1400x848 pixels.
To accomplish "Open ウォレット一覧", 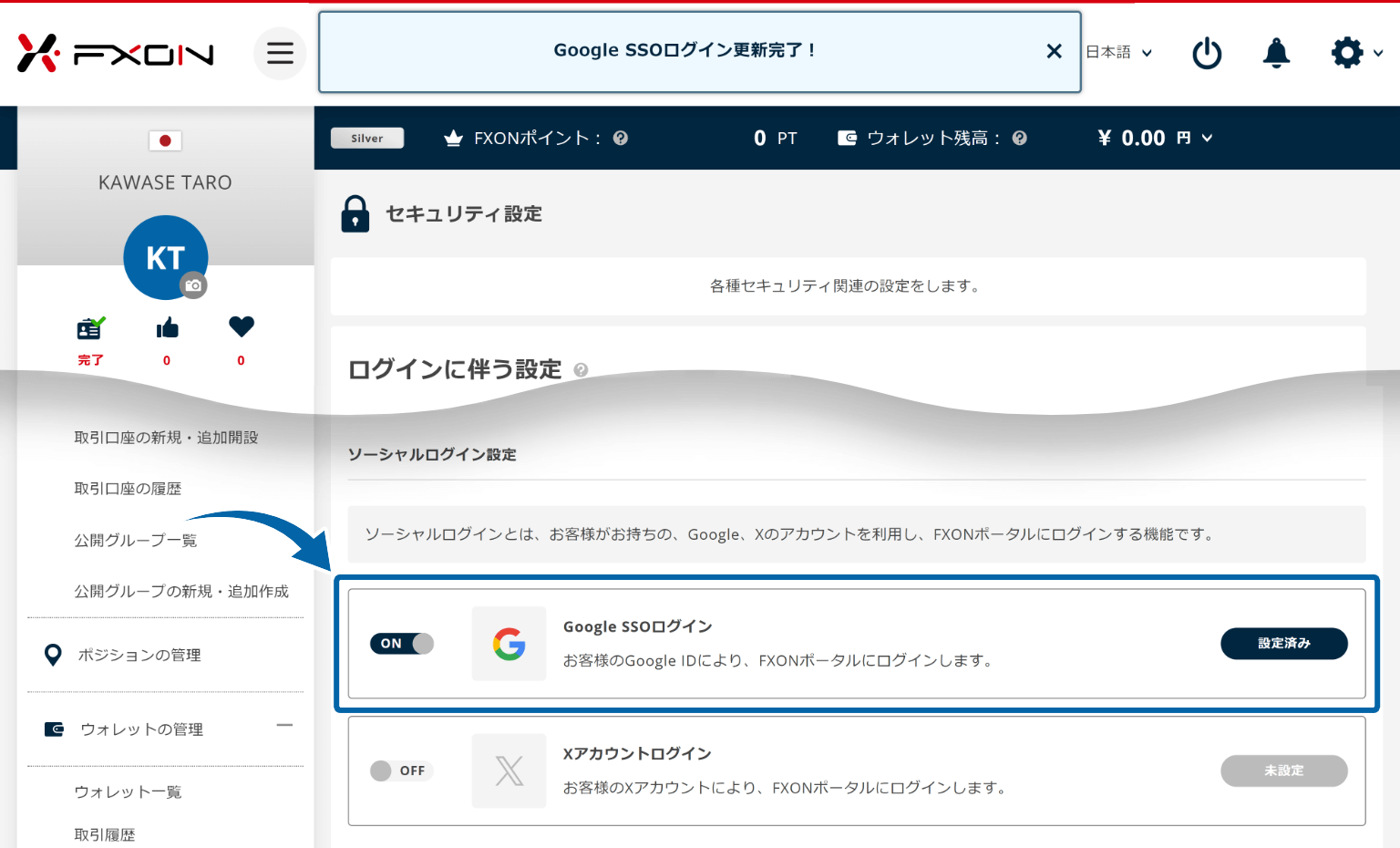I will pyautogui.click(x=128, y=791).
